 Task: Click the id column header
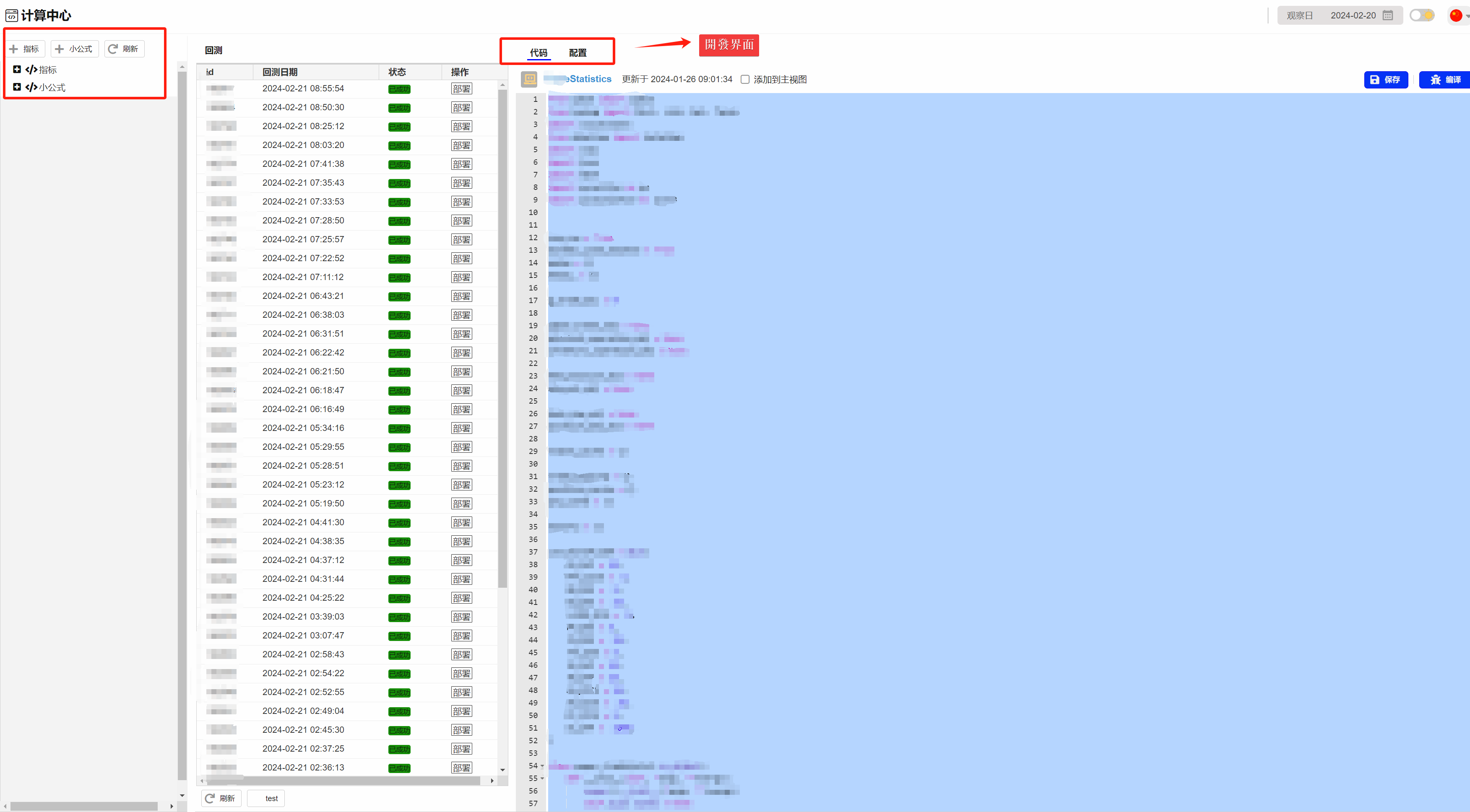coord(225,72)
